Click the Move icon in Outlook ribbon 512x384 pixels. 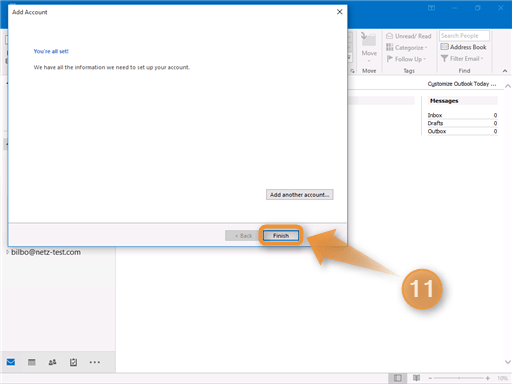click(369, 40)
